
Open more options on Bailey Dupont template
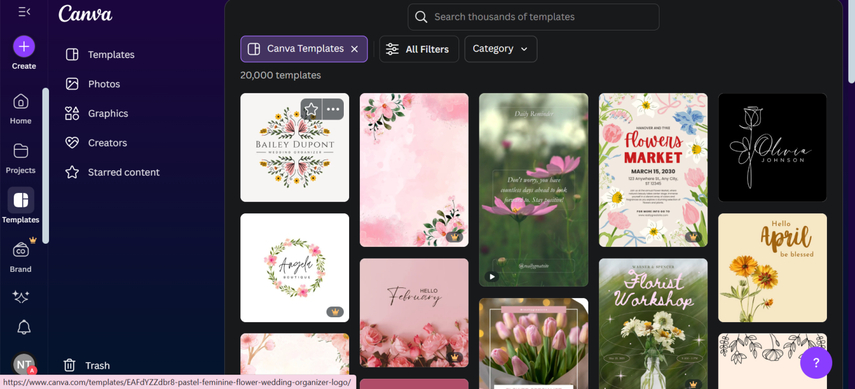(333, 109)
